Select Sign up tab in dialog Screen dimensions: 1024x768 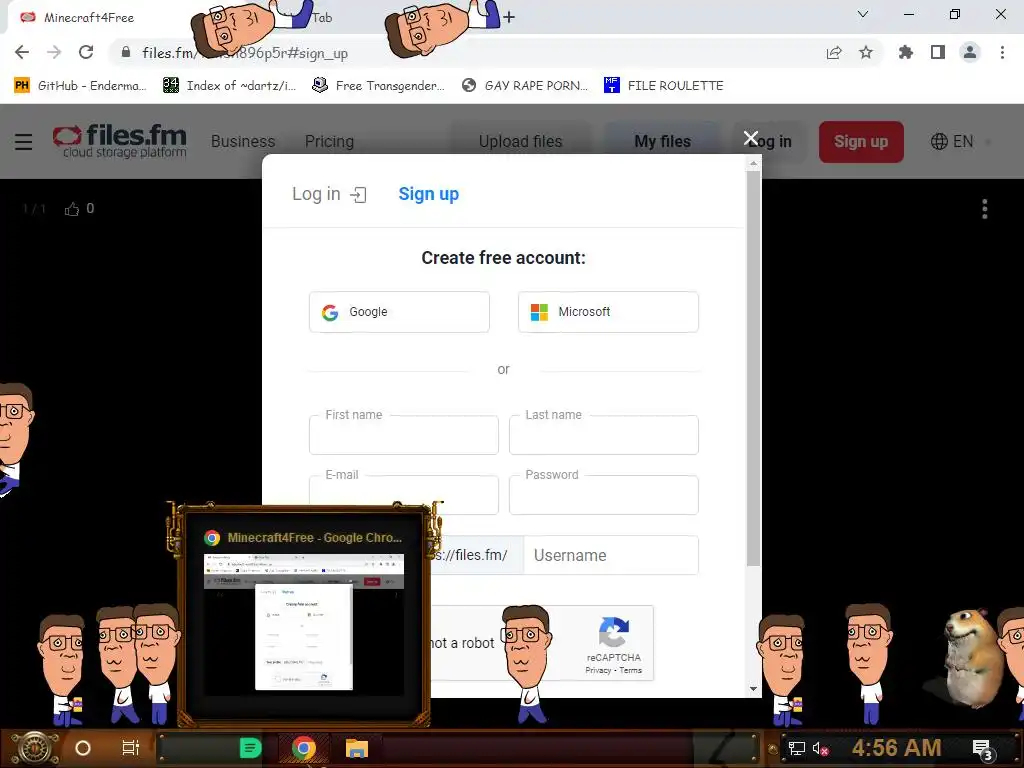(x=428, y=194)
